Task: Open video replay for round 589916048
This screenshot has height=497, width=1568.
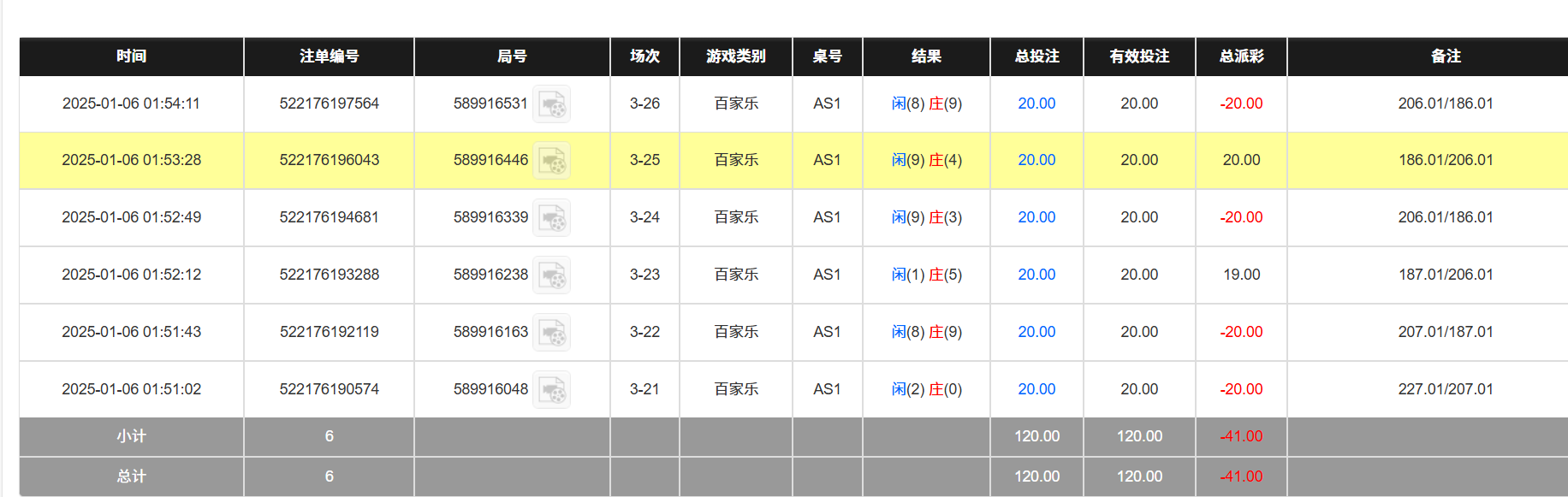Action: (x=552, y=389)
